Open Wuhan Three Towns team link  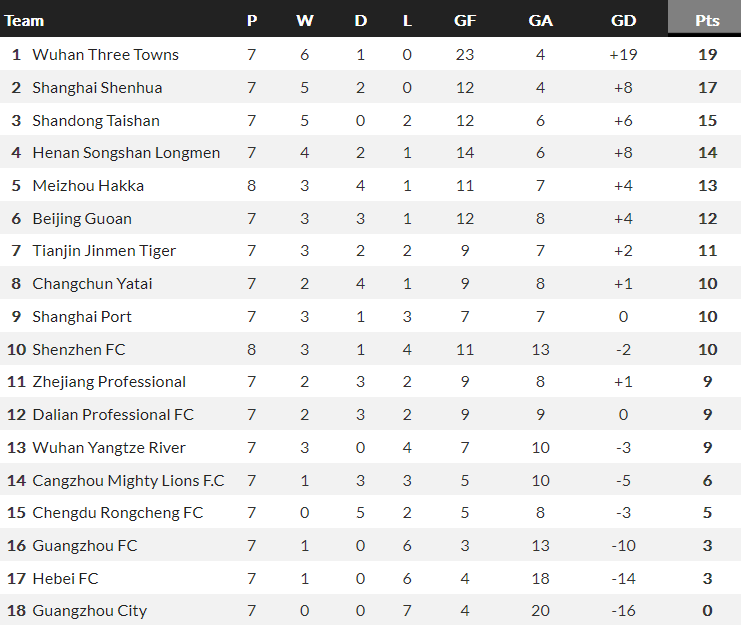[x=105, y=54]
